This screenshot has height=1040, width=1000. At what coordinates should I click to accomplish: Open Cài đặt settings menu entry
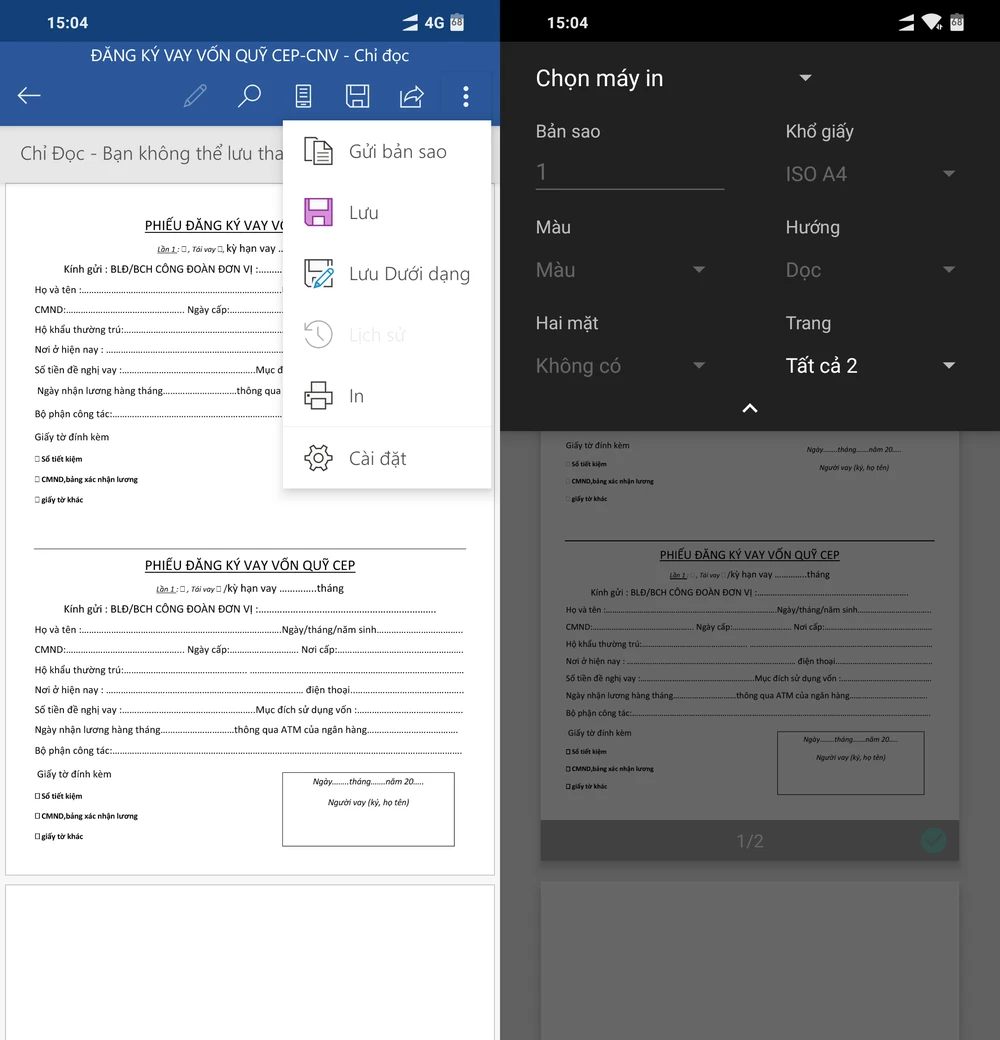(x=377, y=459)
